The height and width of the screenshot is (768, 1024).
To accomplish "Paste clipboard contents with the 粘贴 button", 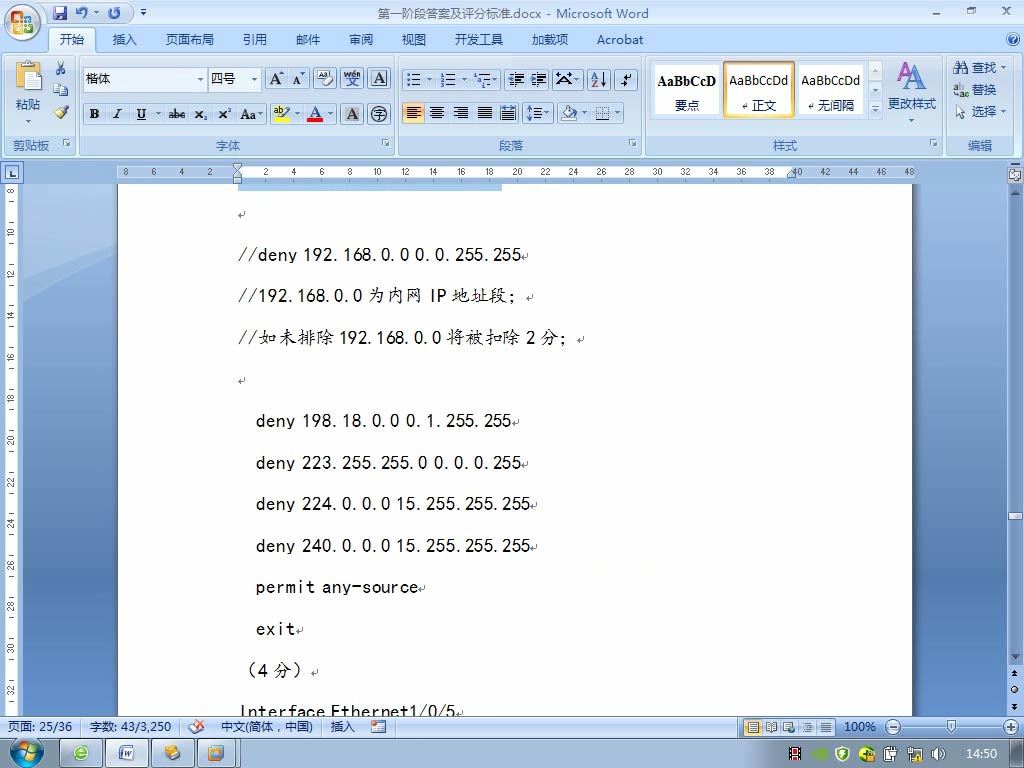I will [27, 91].
